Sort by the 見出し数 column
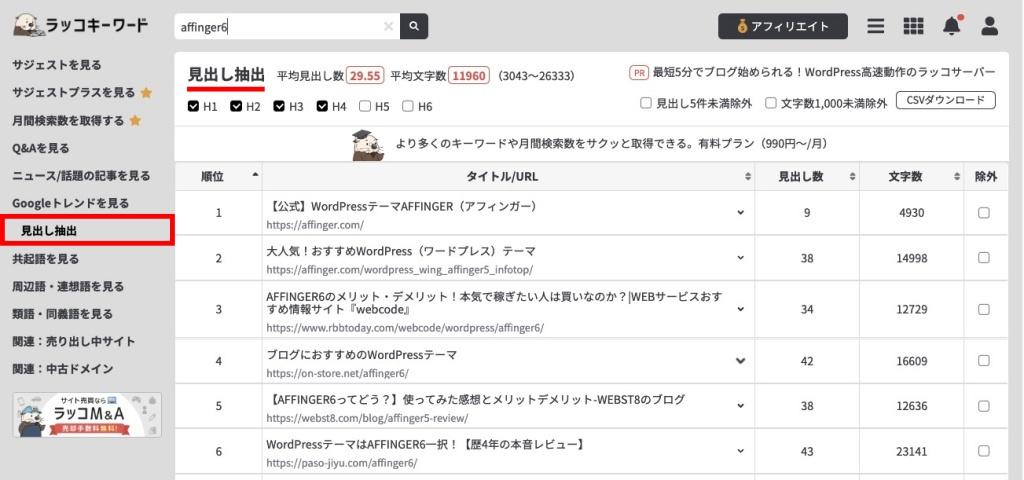The height and width of the screenshot is (480, 1024). [807, 176]
